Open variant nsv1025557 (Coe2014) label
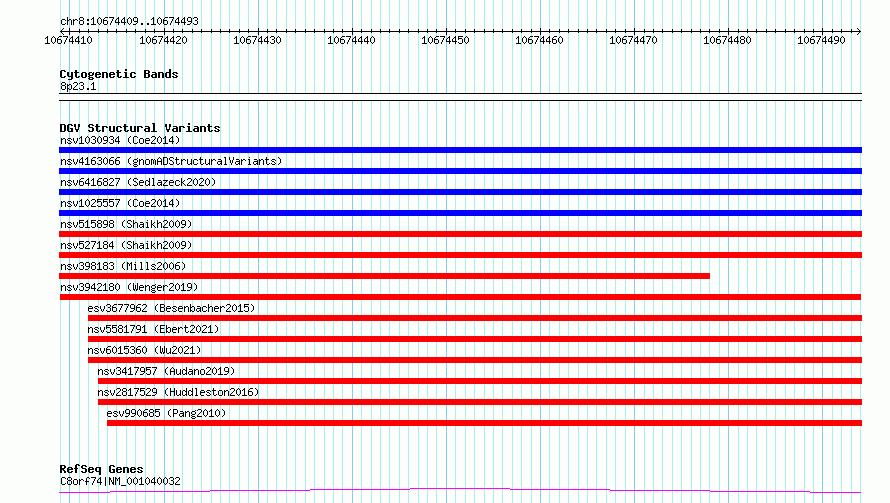Screen dimensions: 890x503 (x=120, y=203)
